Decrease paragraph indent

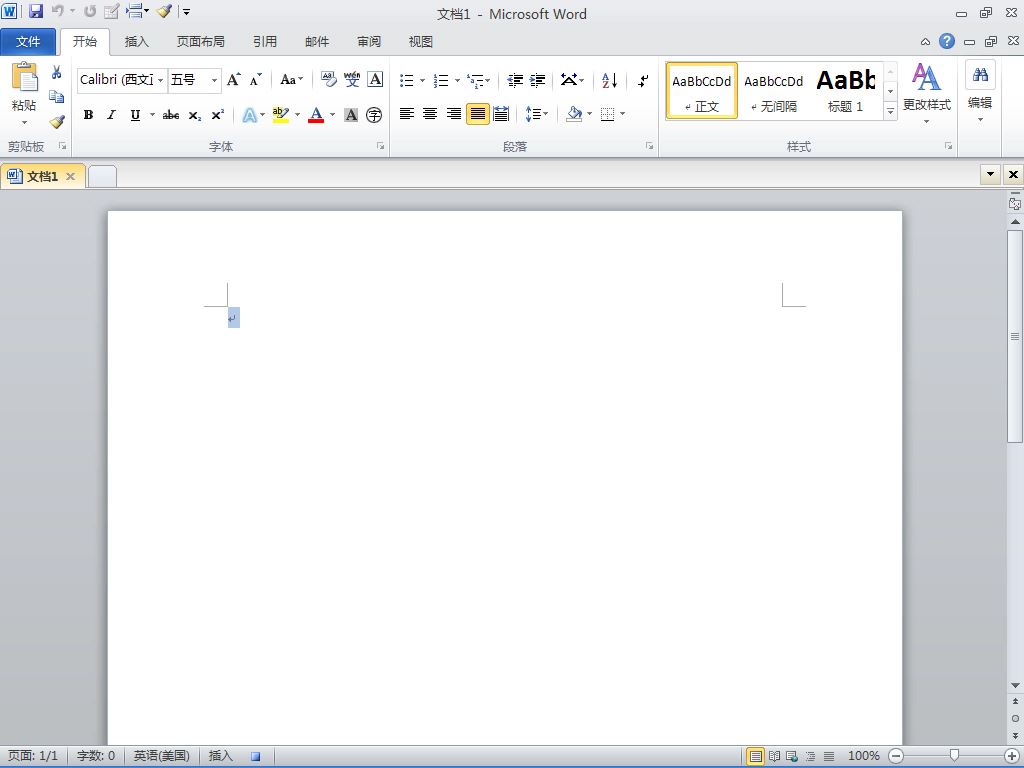(515, 80)
